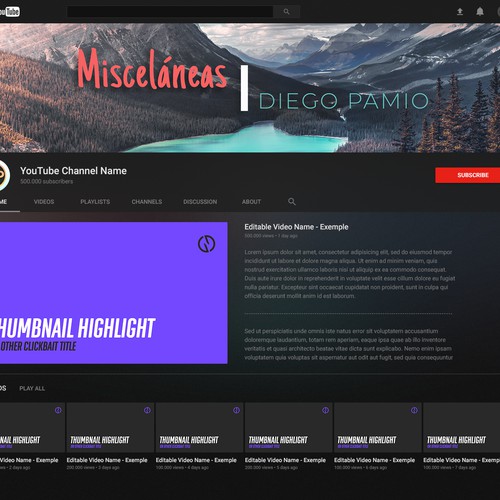Open the About tab
The height and width of the screenshot is (500, 500).
(251, 202)
